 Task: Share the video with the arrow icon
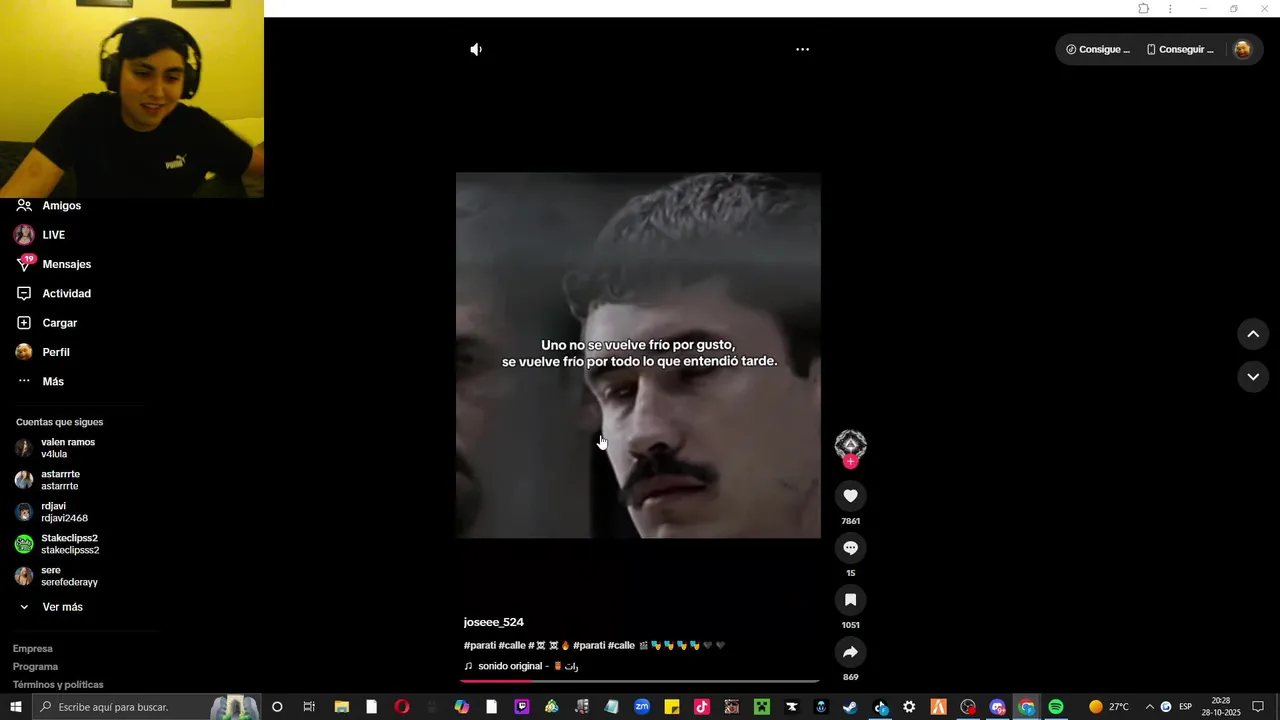coord(850,652)
